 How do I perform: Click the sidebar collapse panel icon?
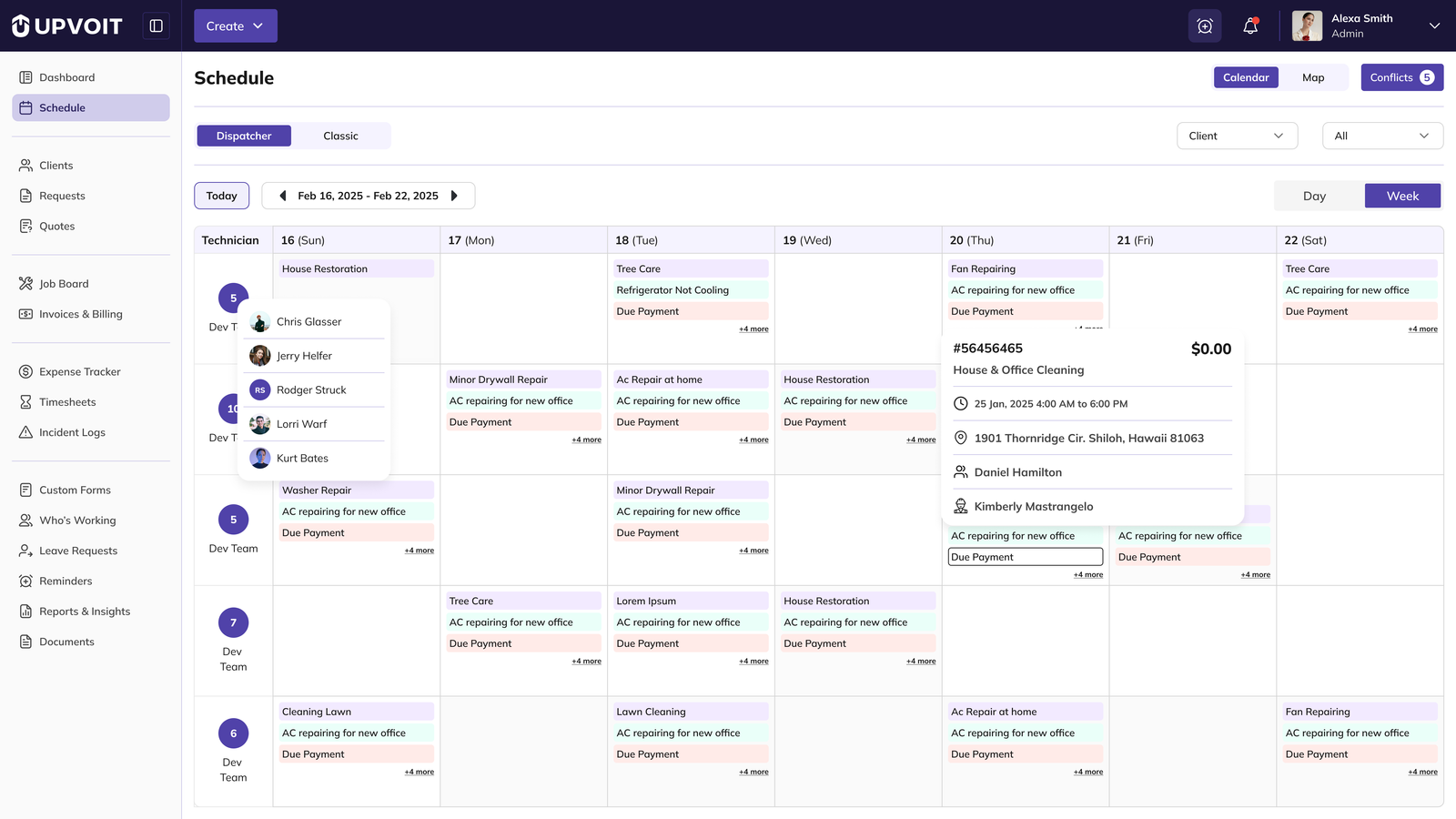[157, 25]
